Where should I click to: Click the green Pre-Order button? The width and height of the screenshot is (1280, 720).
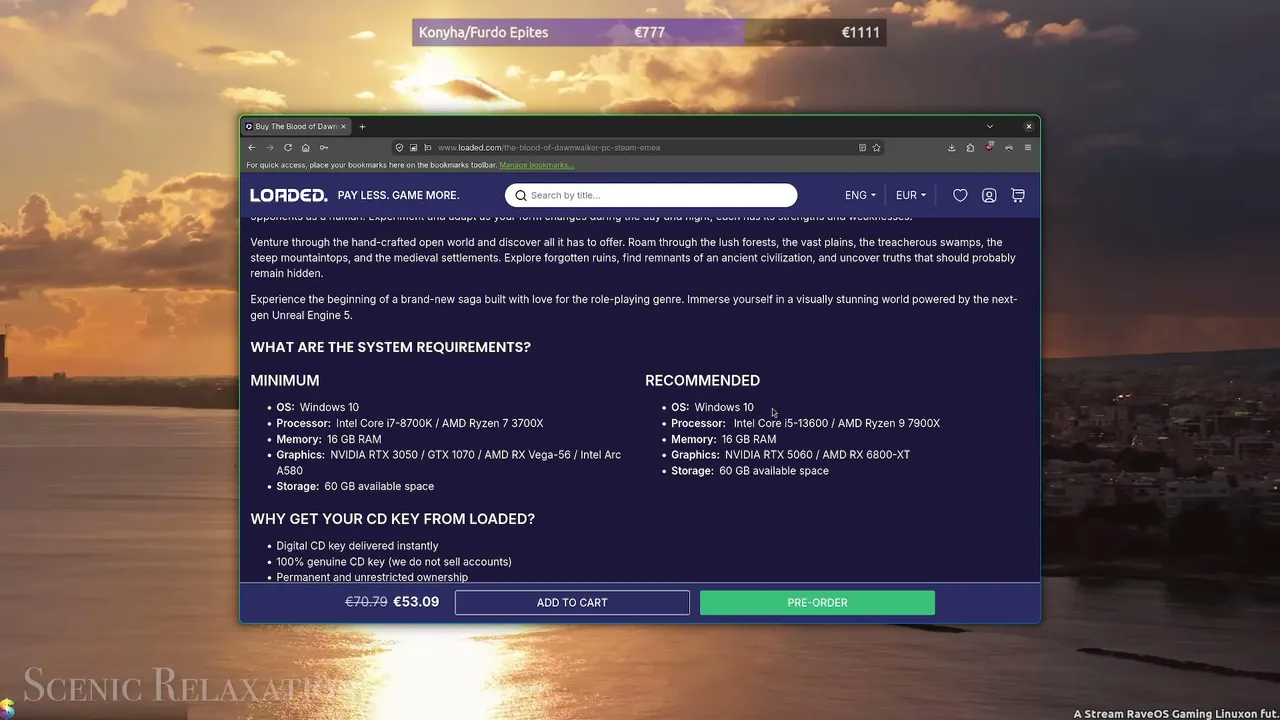pos(817,602)
